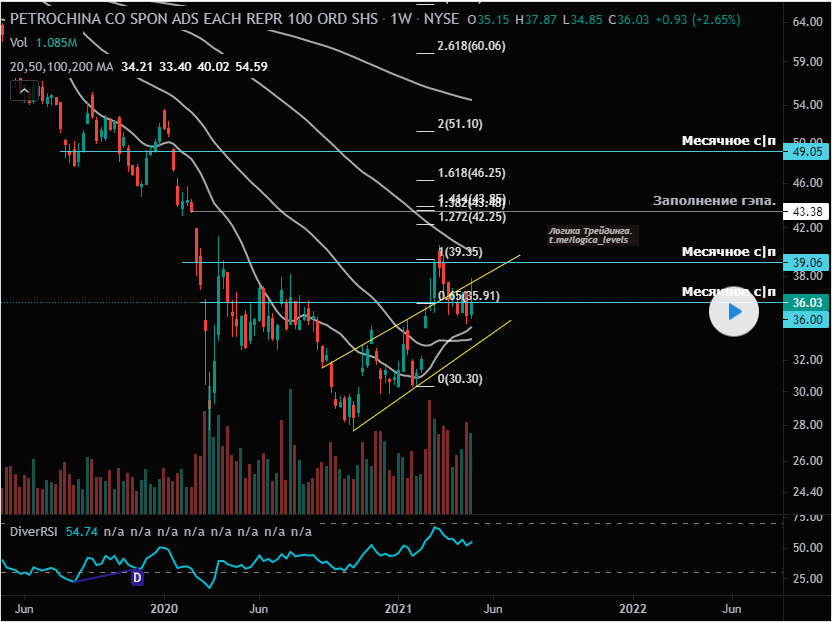Click the Fibonacci 2.618(60.06) level label
832x622 pixels.
472,46
